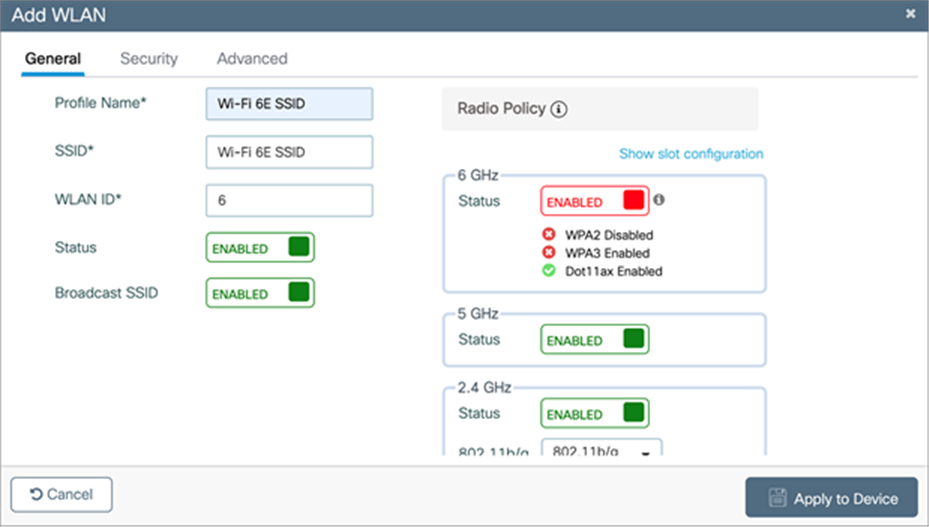Image resolution: width=929 pixels, height=527 pixels.
Task: Switch to the General tab
Action: point(53,59)
